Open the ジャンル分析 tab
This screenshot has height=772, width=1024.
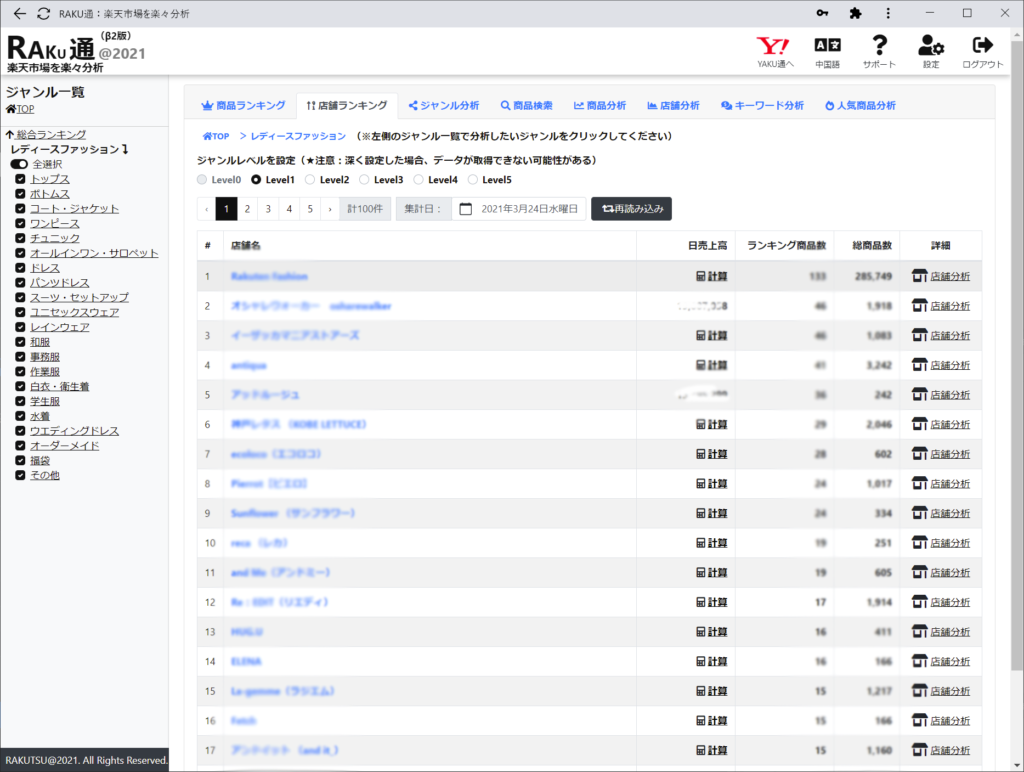[443, 105]
